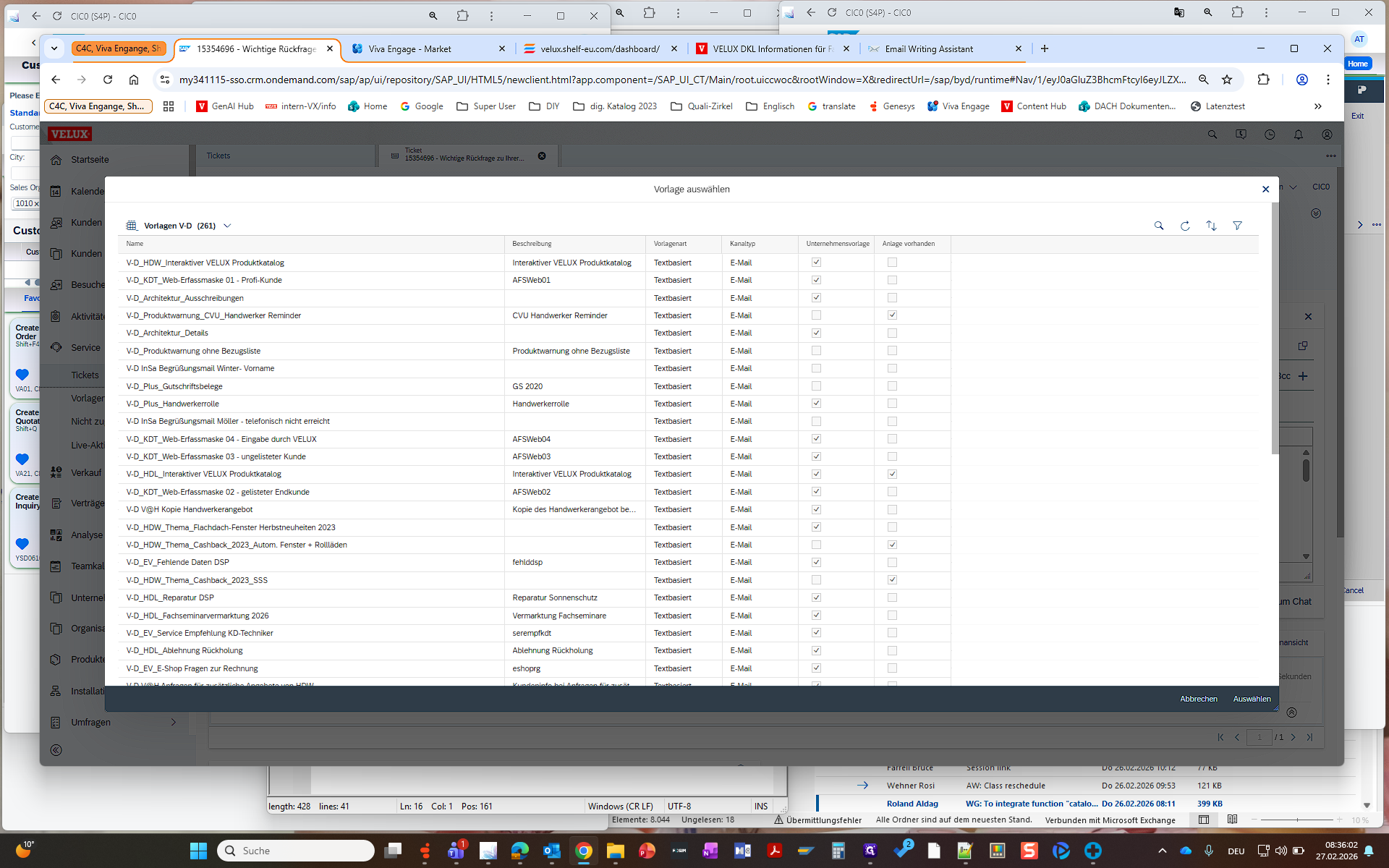Open the bookmarks bar overflow chevron

coord(1317,106)
